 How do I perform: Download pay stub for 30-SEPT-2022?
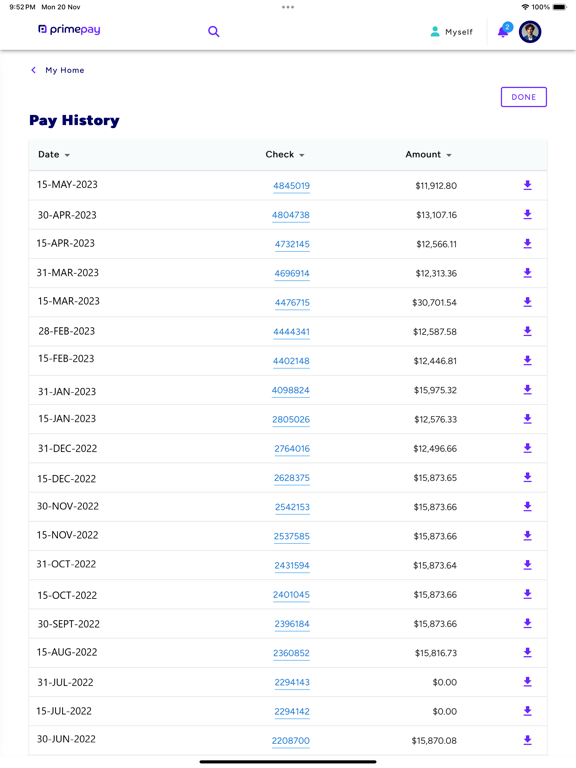[528, 623]
